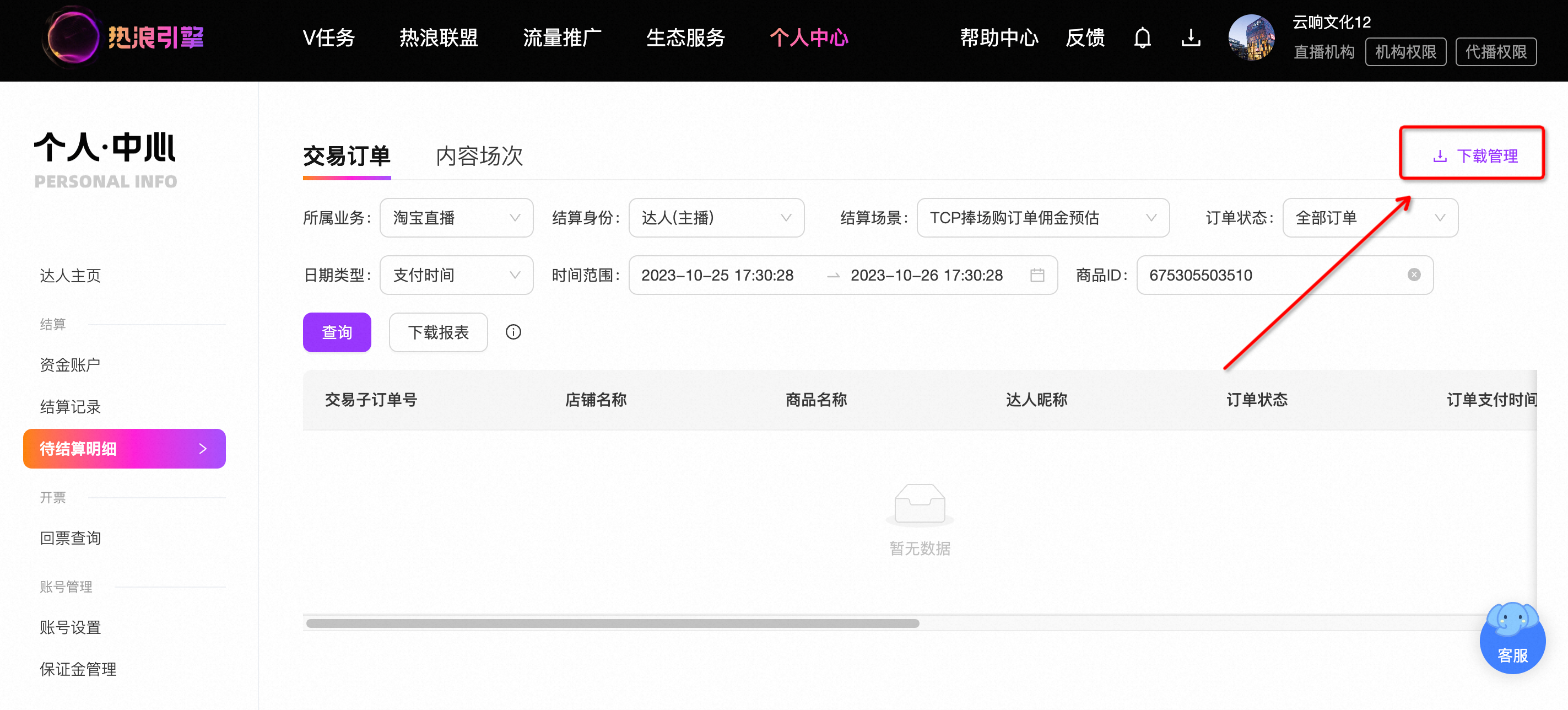Open the 客服 elephant chat bubble
1568x710 pixels.
(x=1512, y=638)
